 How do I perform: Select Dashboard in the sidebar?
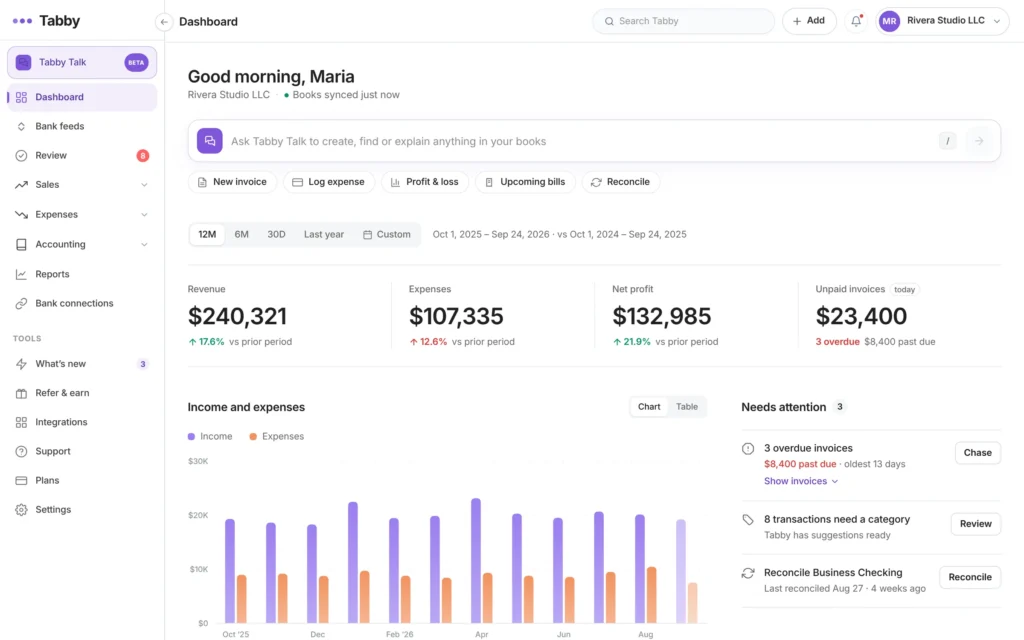coord(82,97)
